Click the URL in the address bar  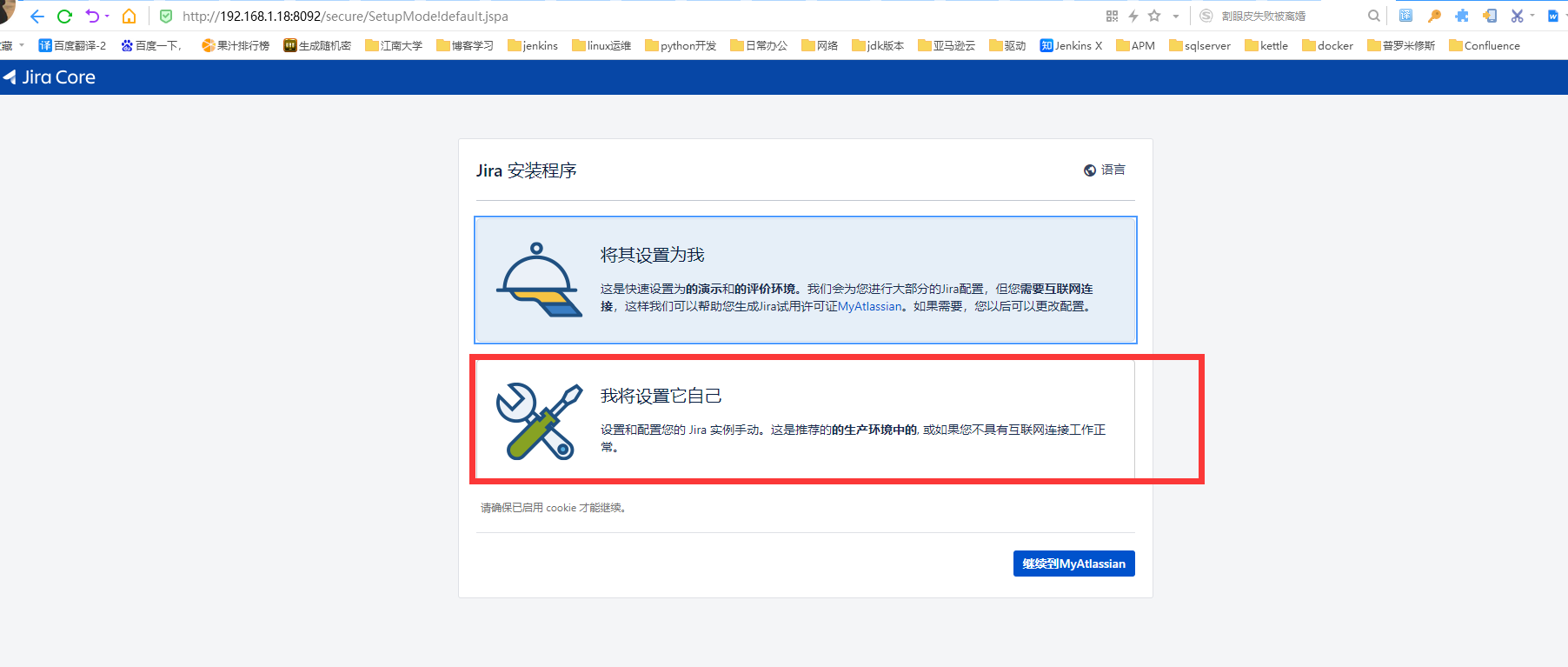pos(345,17)
